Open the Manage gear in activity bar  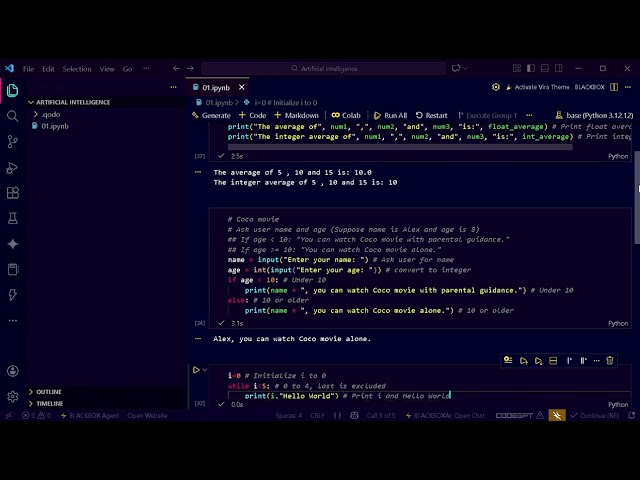click(x=13, y=396)
